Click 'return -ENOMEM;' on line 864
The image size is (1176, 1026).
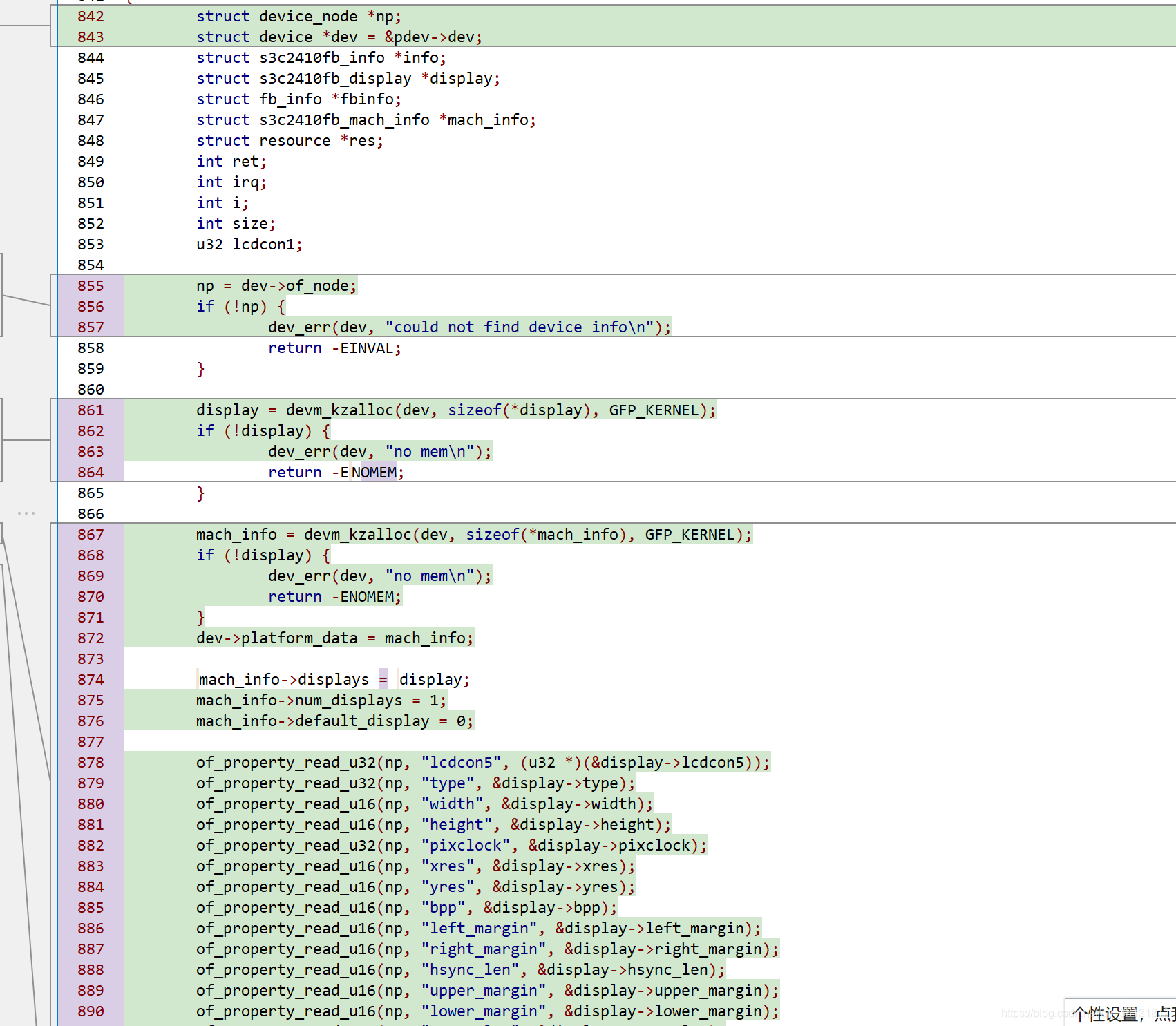click(x=336, y=472)
